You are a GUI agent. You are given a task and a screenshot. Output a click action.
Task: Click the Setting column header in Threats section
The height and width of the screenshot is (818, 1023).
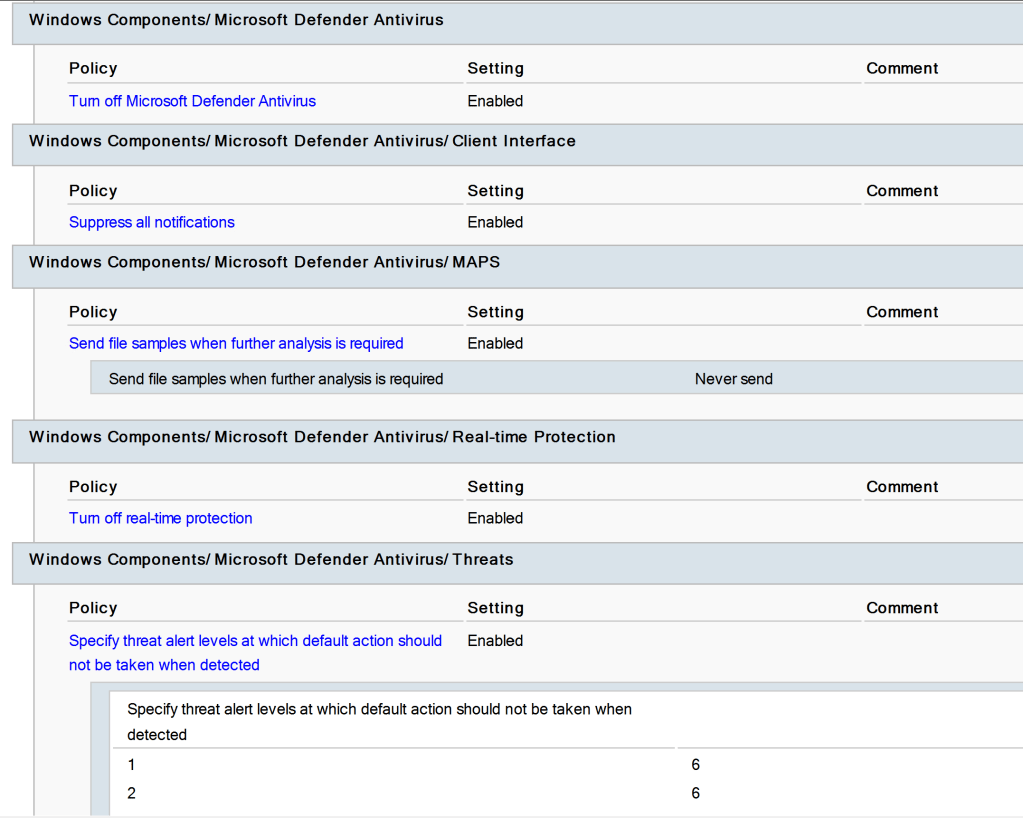pos(495,608)
